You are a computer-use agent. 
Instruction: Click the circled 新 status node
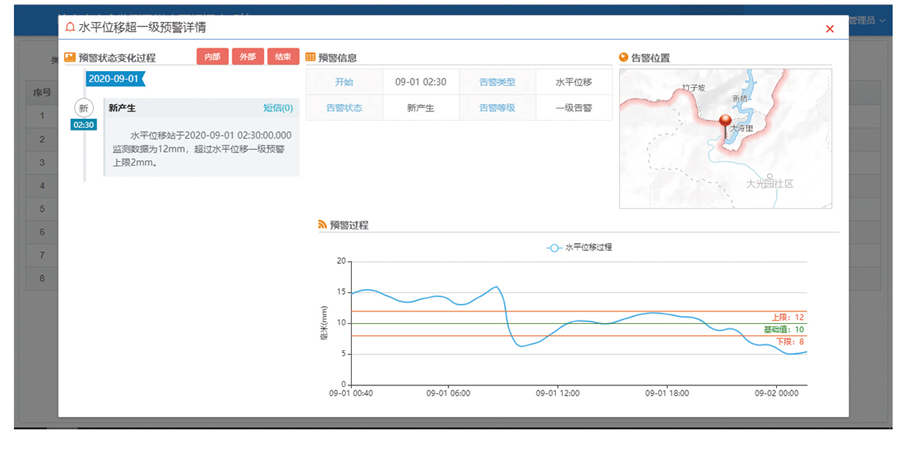84,108
